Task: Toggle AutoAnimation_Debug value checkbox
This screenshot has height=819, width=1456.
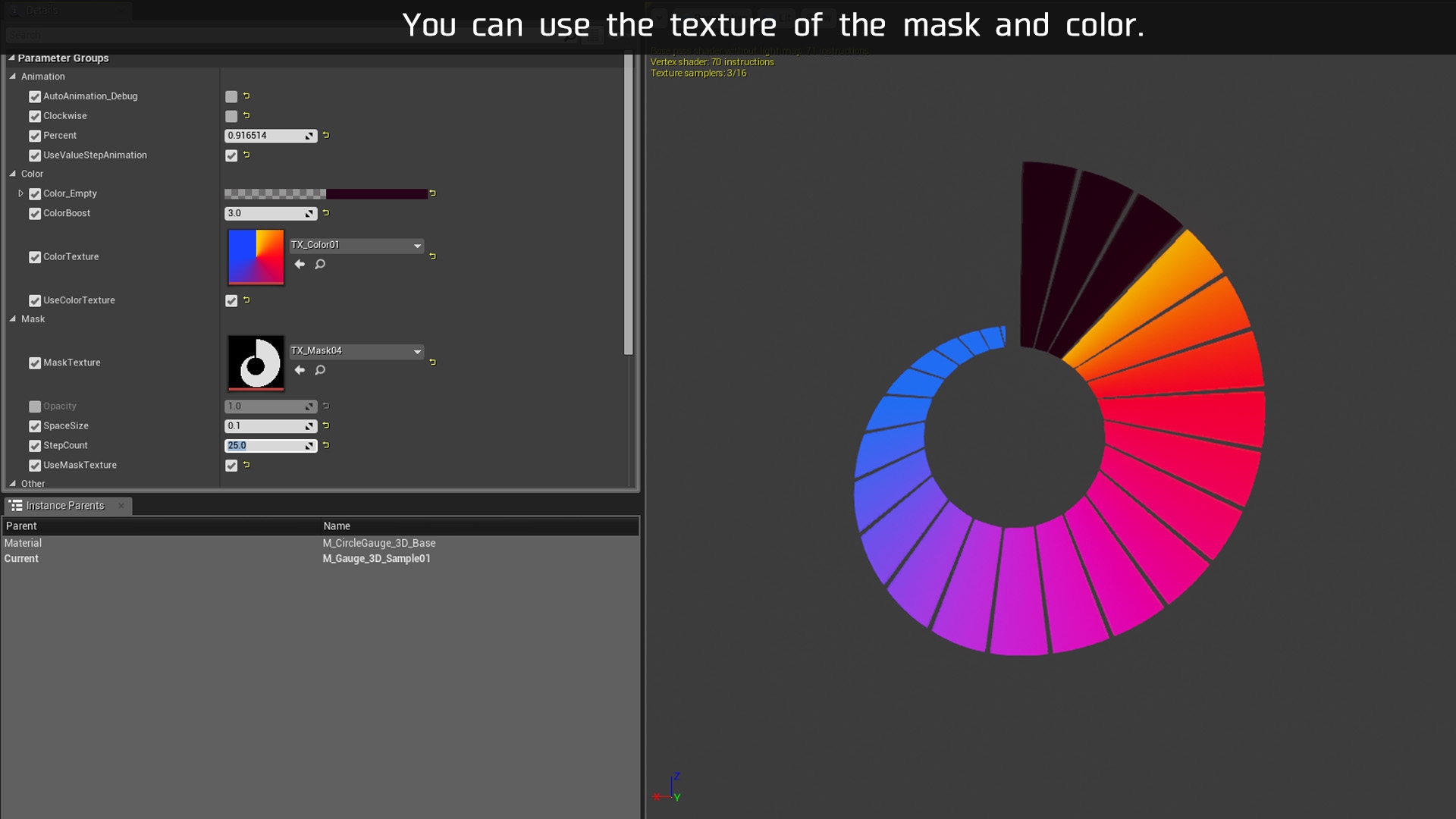Action: point(231,96)
